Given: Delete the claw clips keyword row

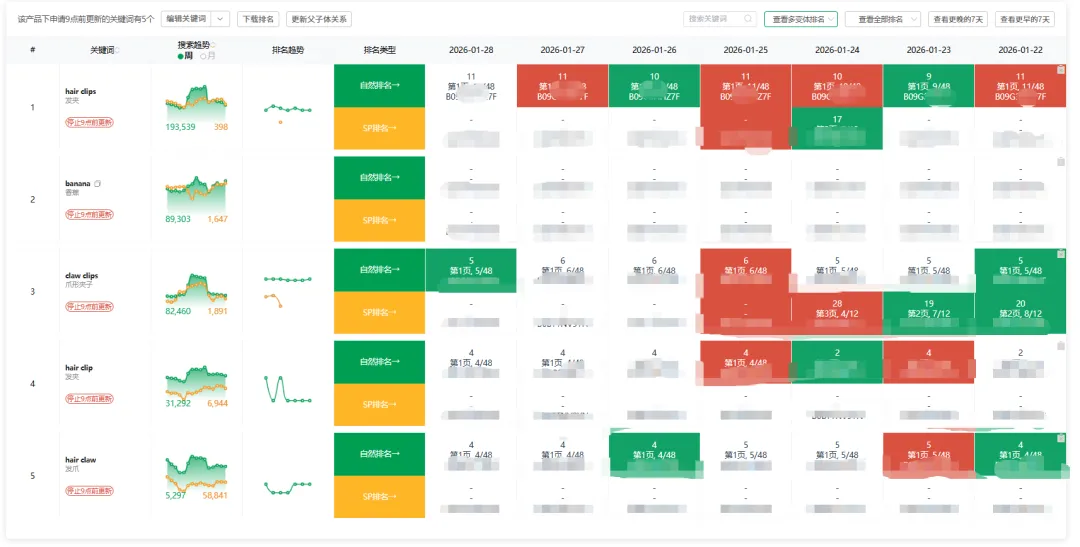Looking at the screenshot, I should (x=1061, y=254).
